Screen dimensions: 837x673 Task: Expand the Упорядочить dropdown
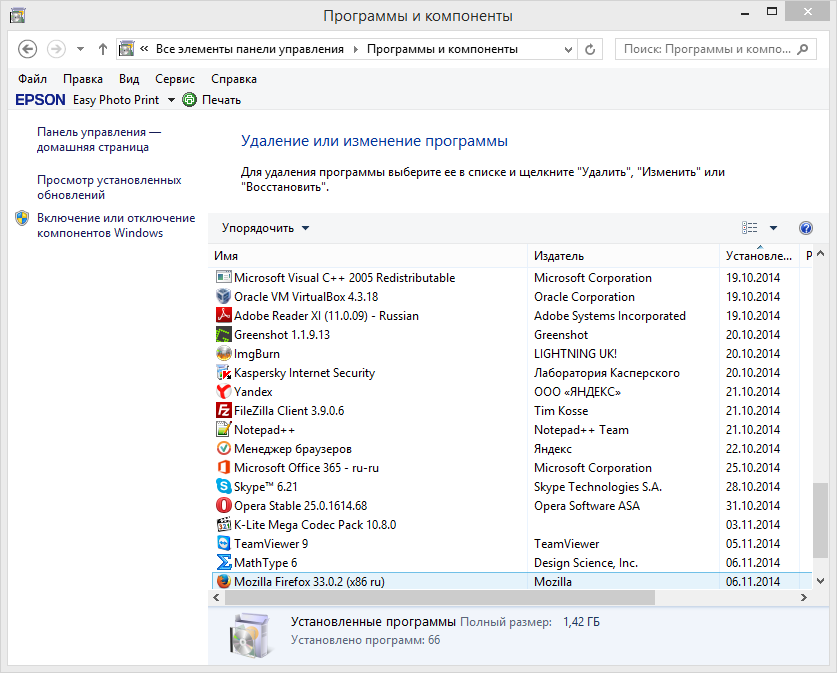pos(266,228)
